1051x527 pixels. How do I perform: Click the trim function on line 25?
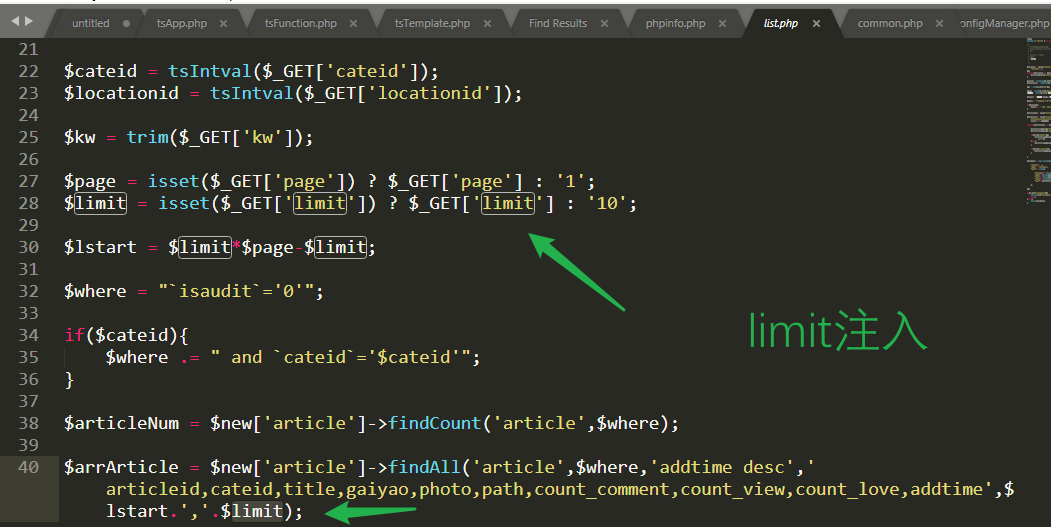[147, 137]
